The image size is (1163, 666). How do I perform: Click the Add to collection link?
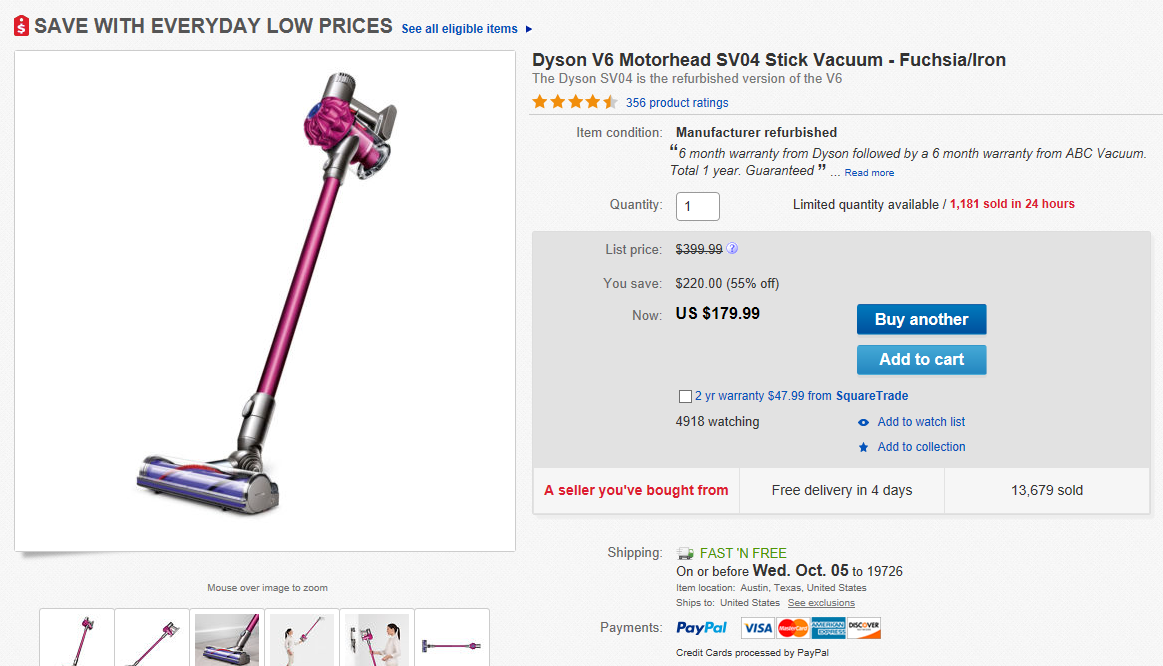[921, 447]
